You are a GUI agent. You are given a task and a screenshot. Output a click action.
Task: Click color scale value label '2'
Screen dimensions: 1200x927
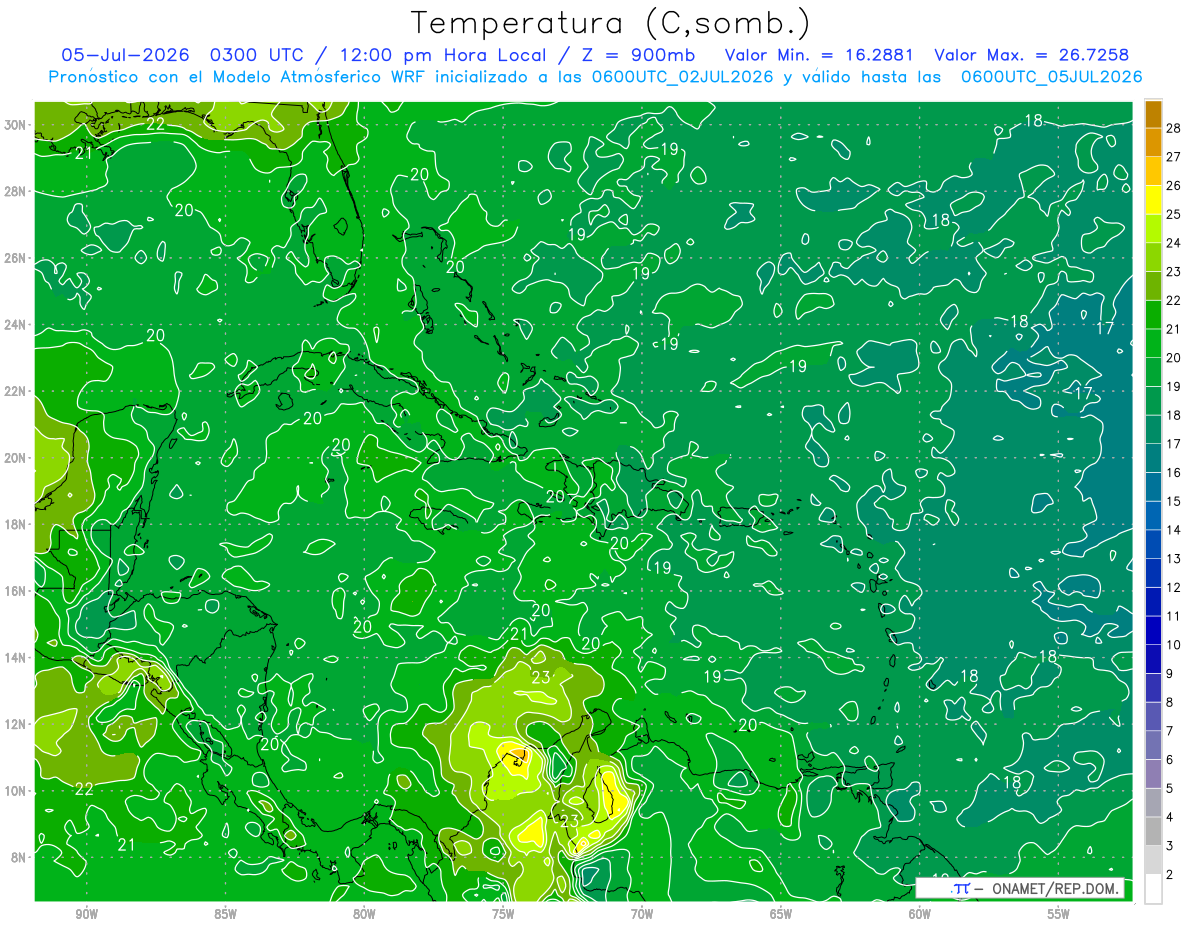1170,875
